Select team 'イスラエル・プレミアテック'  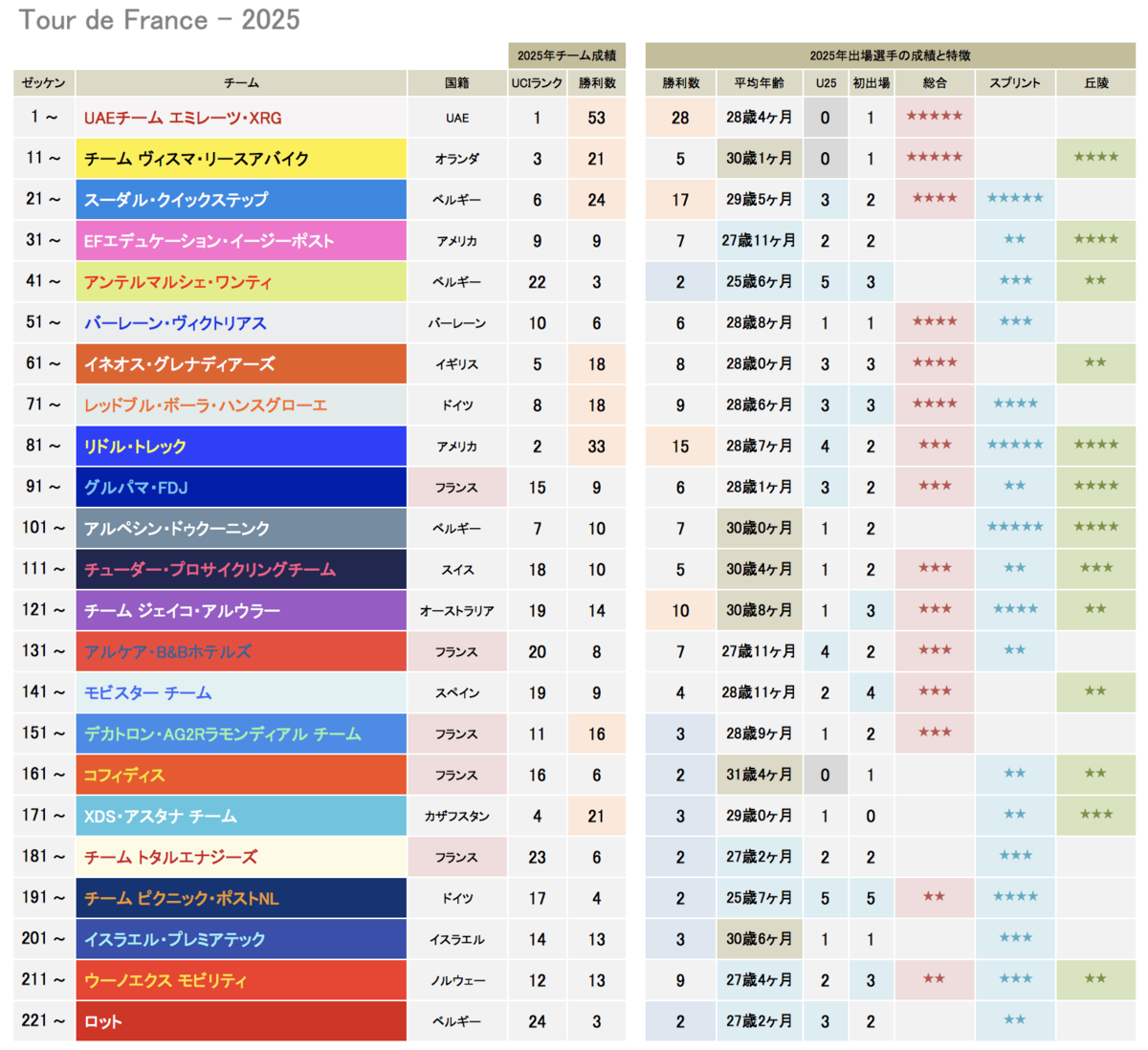241,940
